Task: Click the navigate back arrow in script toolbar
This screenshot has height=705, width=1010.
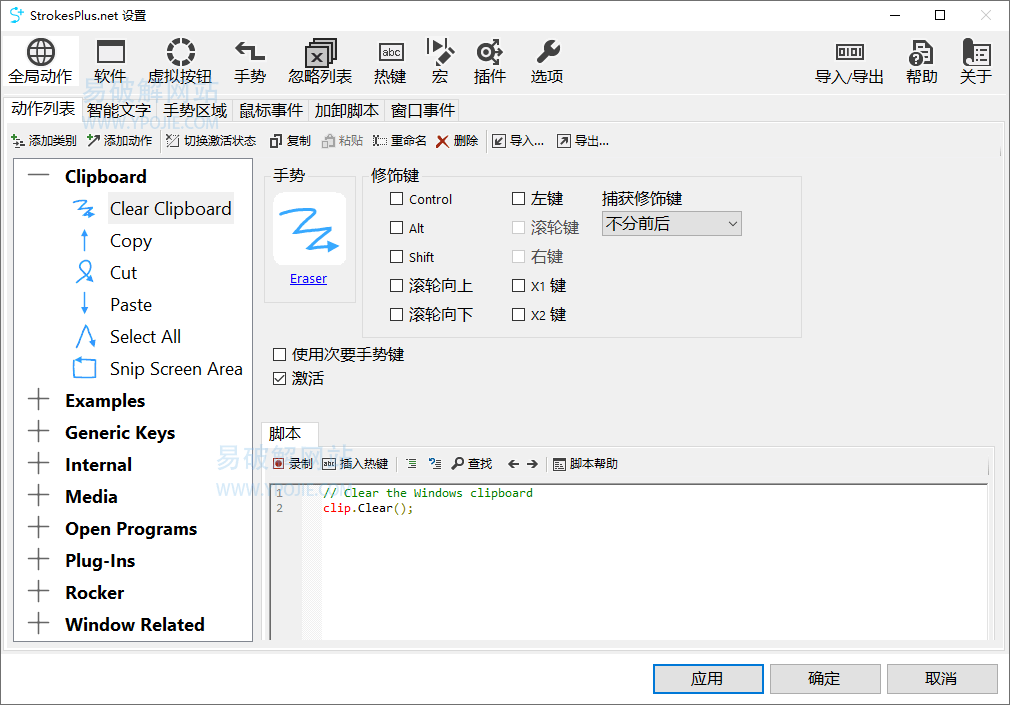Action: 513,463
